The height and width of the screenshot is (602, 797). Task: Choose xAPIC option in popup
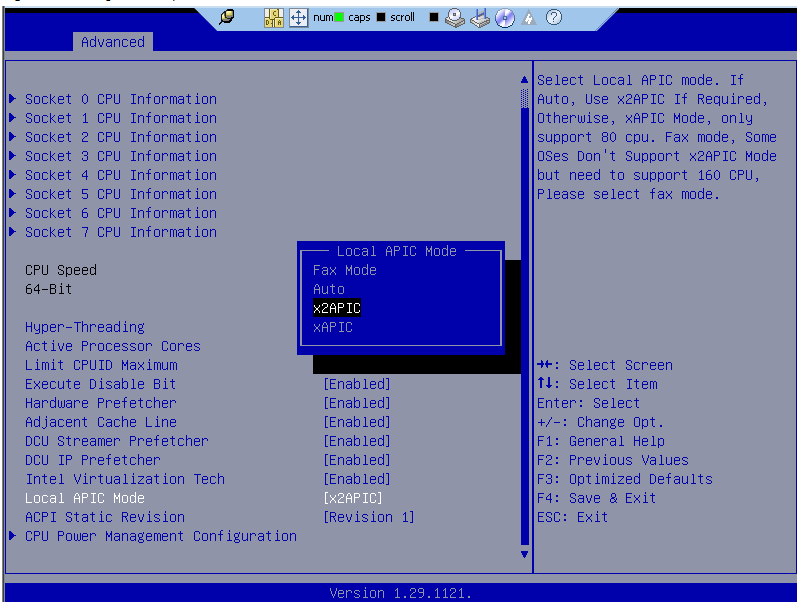pos(333,327)
